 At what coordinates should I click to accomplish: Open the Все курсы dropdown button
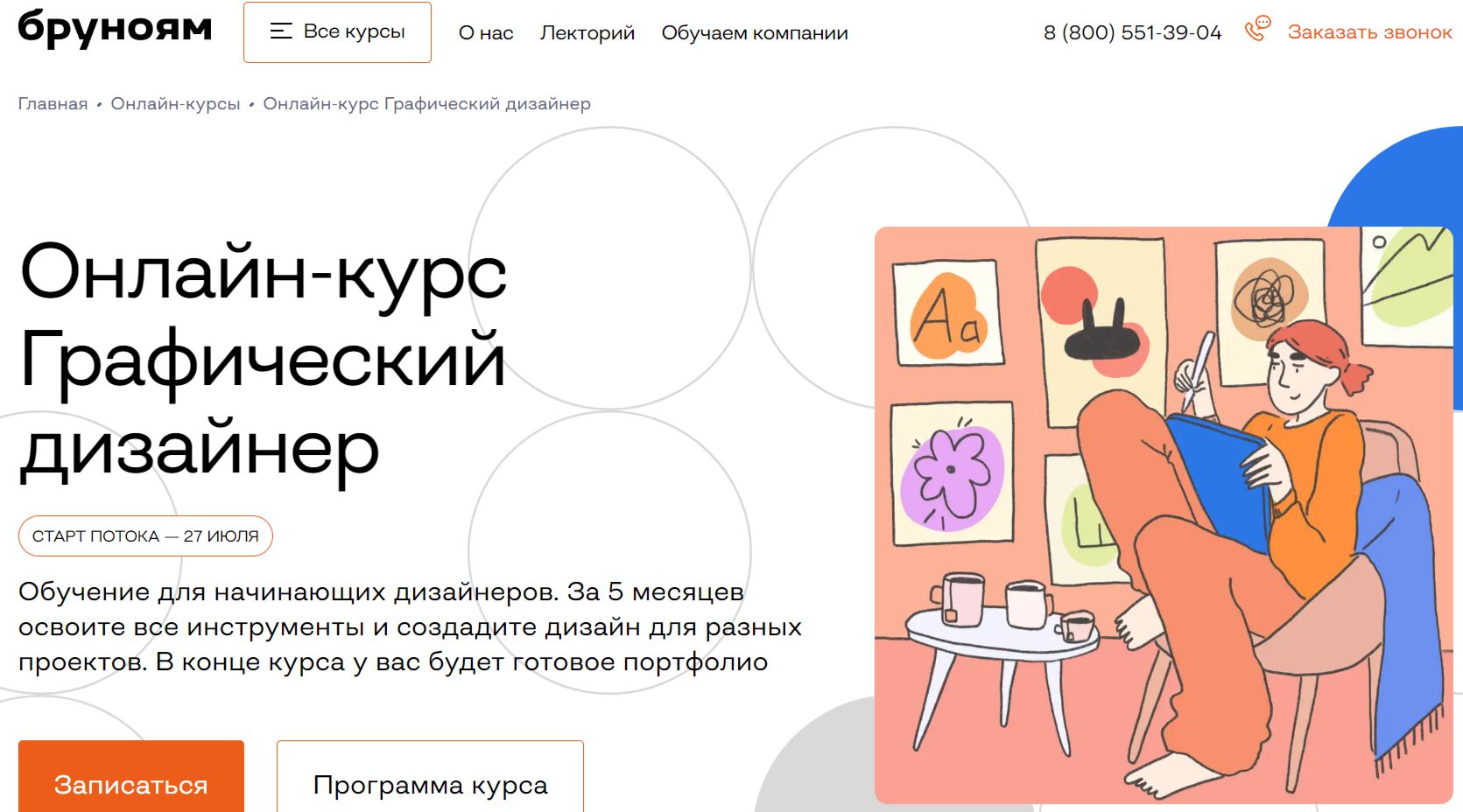click(337, 32)
